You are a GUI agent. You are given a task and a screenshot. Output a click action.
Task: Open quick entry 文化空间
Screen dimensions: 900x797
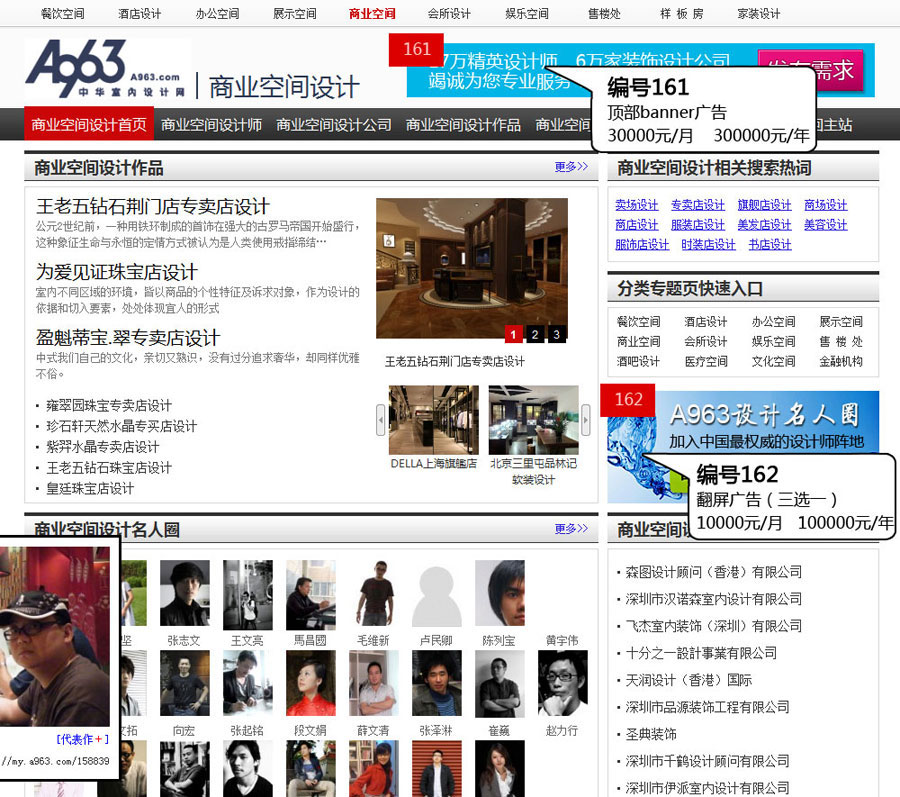click(774, 361)
